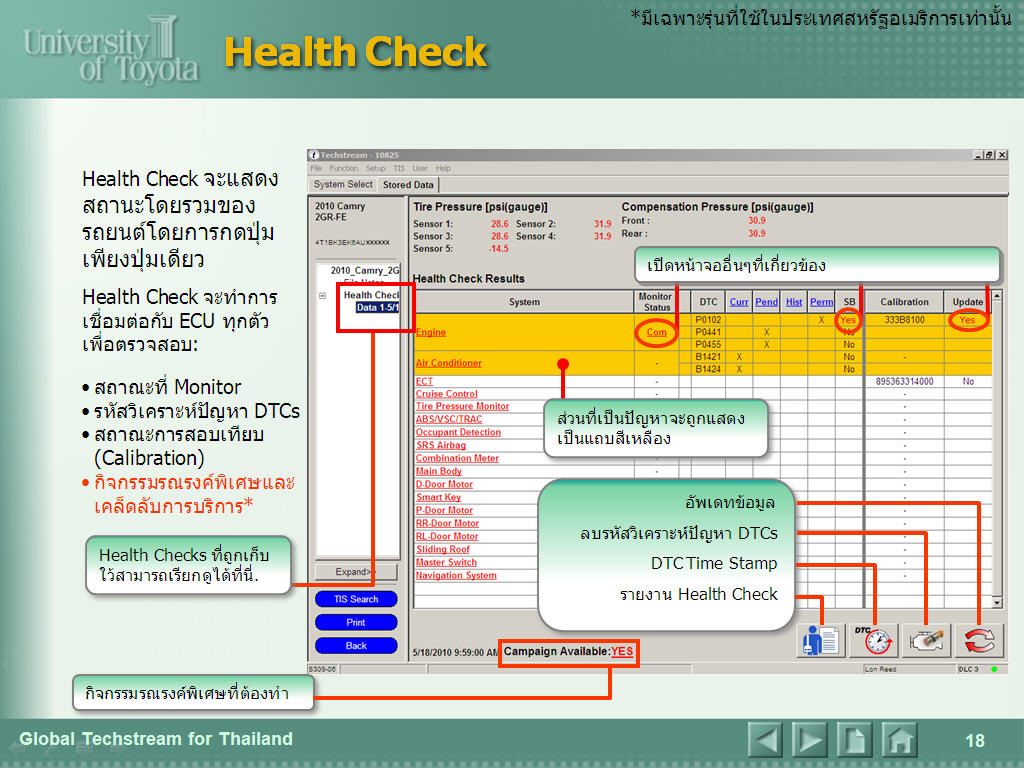Switch to the System Select tab
1024x768 pixels.
coord(343,185)
